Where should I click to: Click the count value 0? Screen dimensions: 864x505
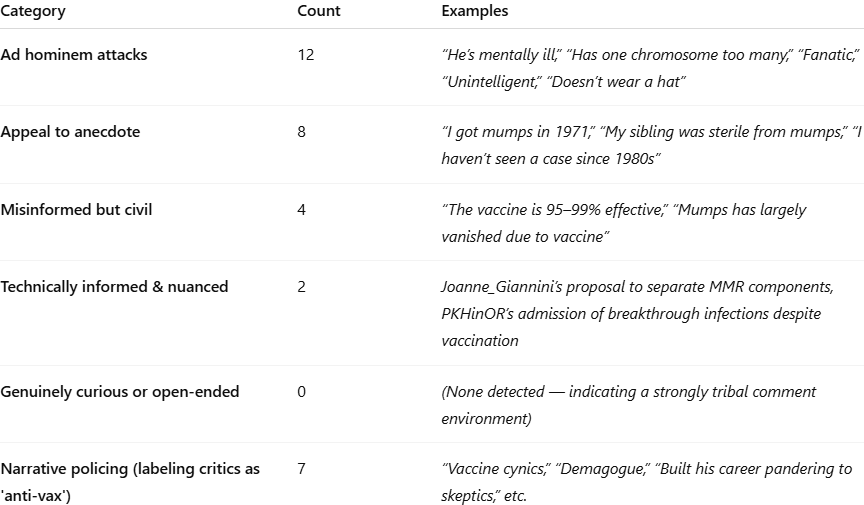(302, 392)
